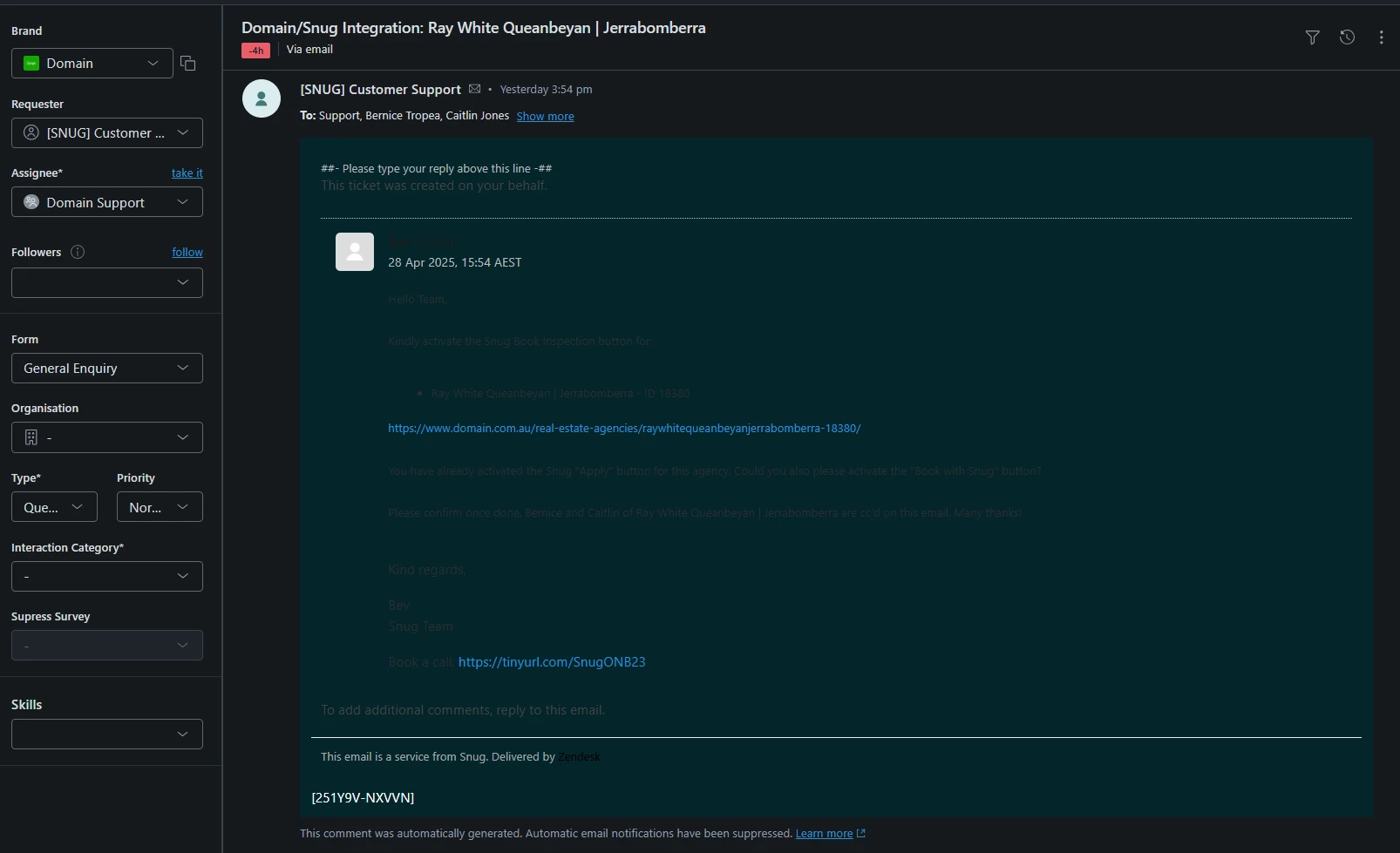
Task: Open the Supress Survey dropdown
Action: pos(107,646)
